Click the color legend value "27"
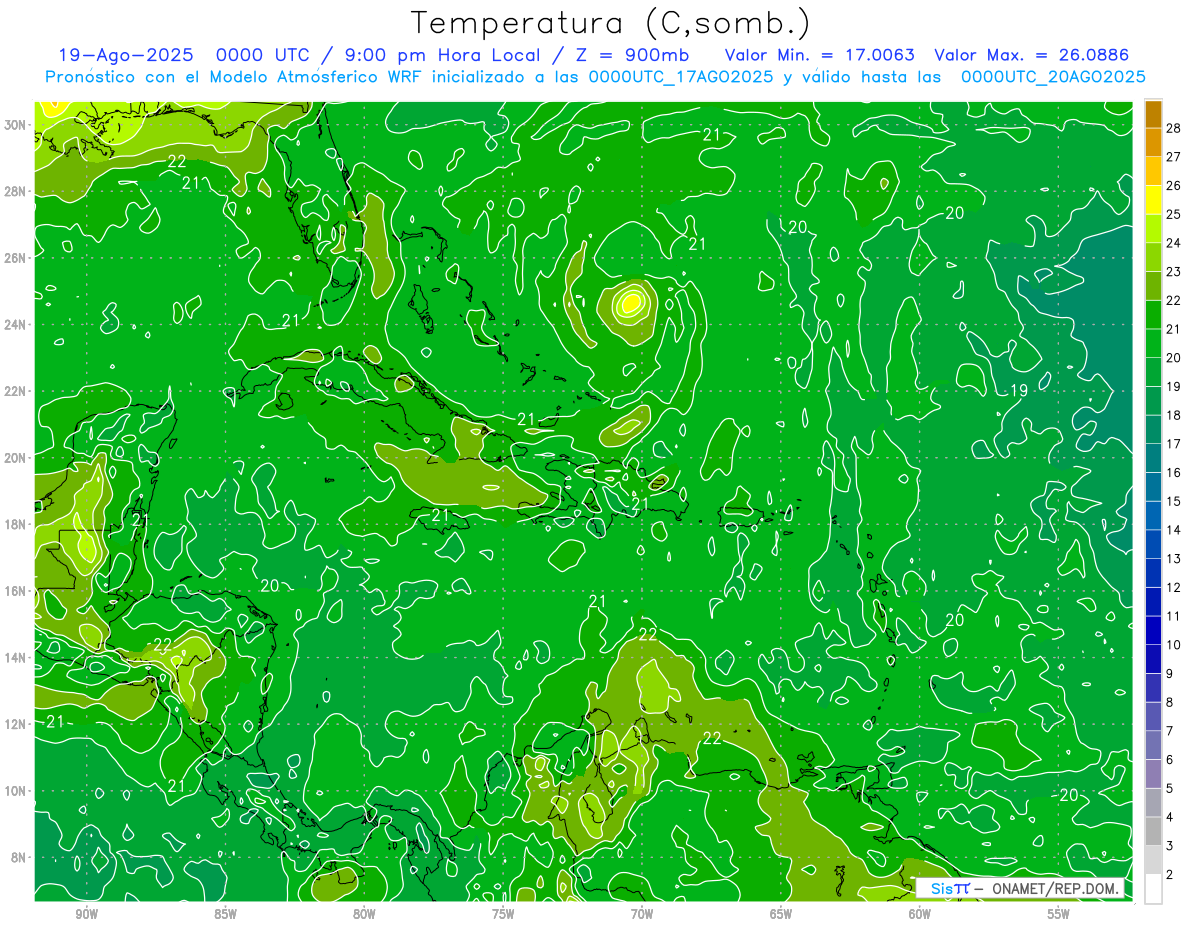The image size is (1200, 927). click(x=1174, y=157)
